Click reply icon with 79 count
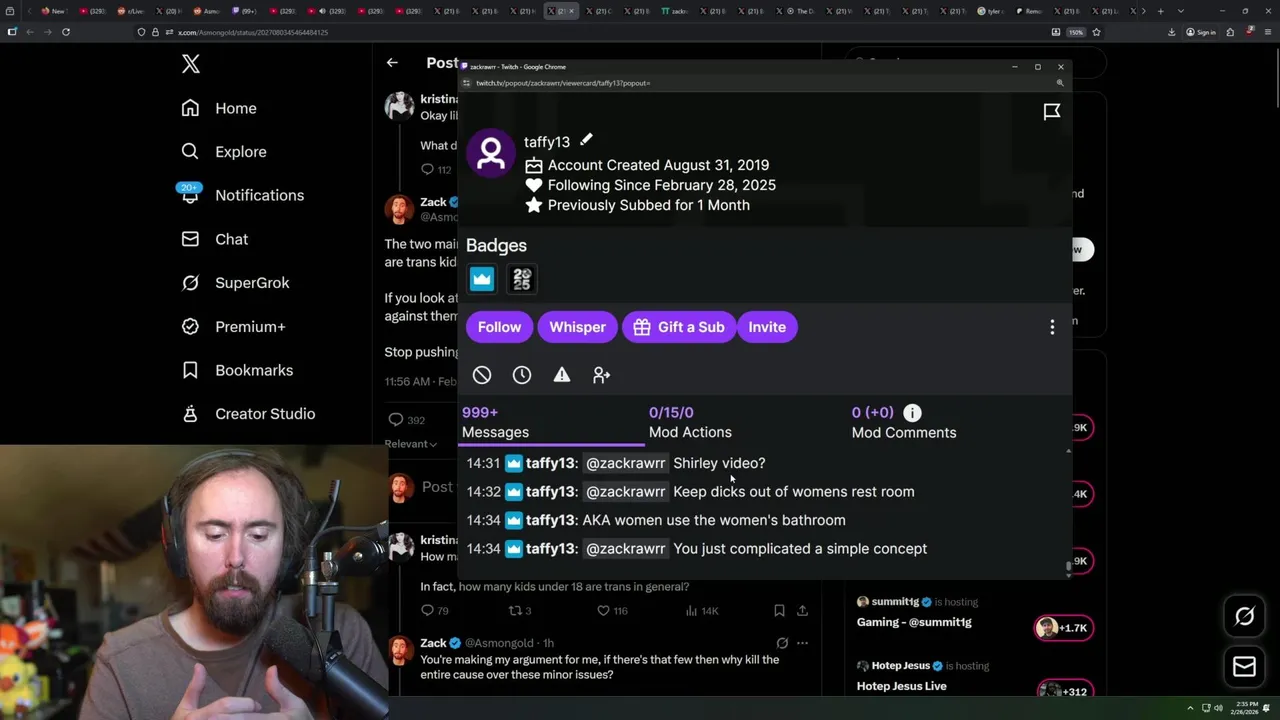Viewport: 1280px width, 720px height. tap(427, 610)
